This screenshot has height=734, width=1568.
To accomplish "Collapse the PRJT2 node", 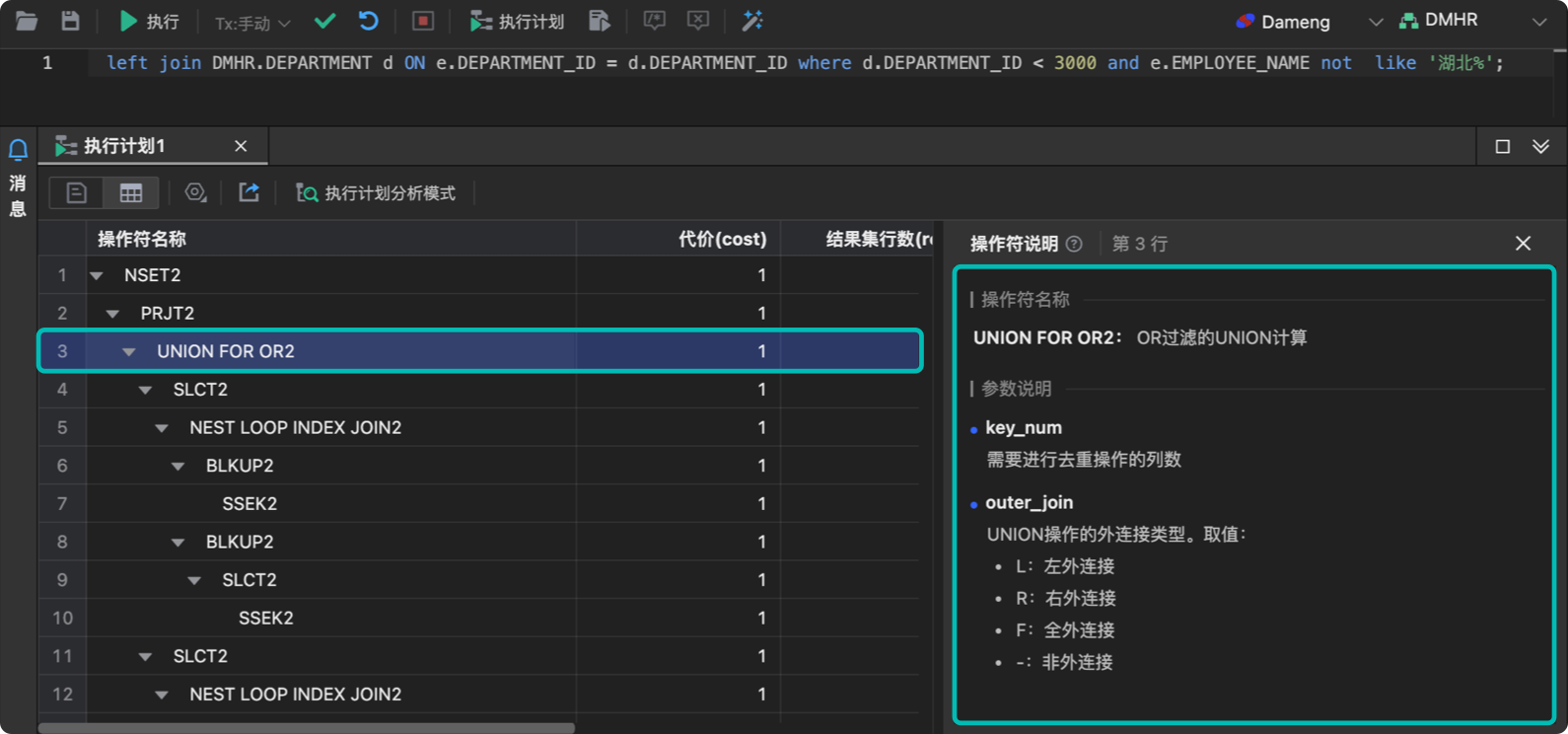I will pyautogui.click(x=112, y=314).
